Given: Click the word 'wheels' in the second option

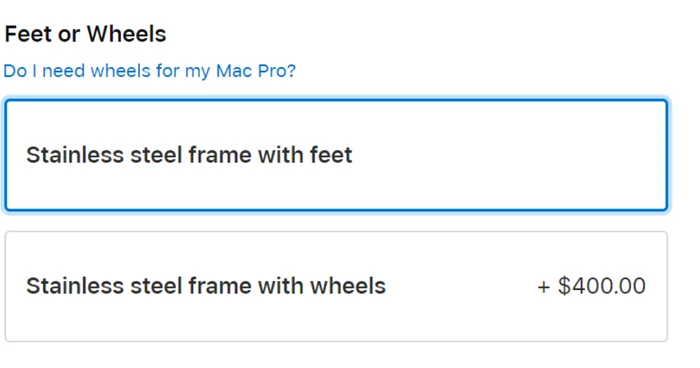Looking at the screenshot, I should [x=348, y=286].
